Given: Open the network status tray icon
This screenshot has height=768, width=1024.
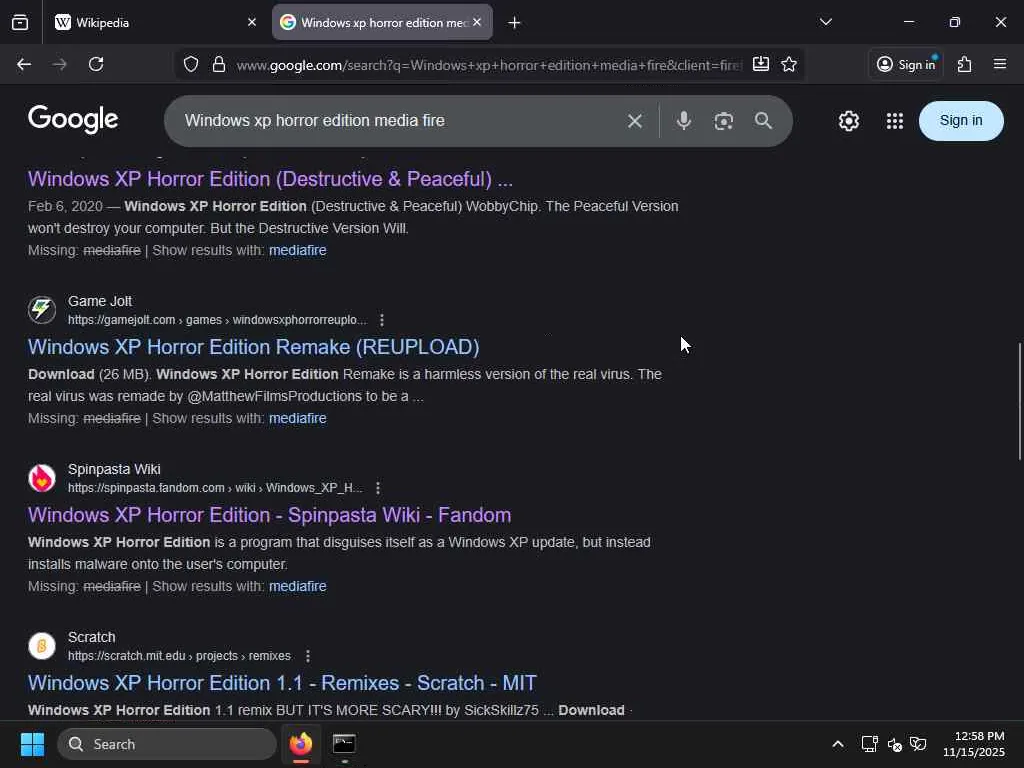Looking at the screenshot, I should tap(869, 744).
